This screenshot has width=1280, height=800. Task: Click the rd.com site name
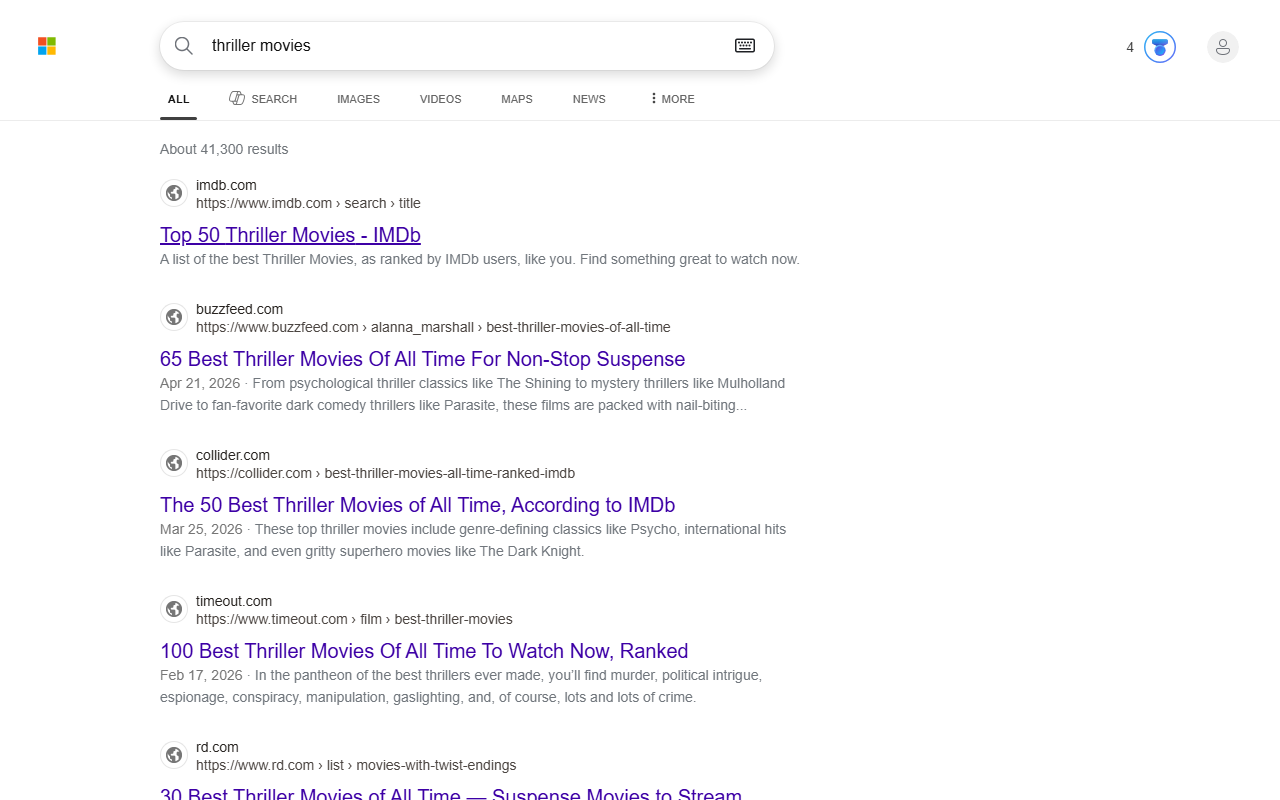click(217, 747)
